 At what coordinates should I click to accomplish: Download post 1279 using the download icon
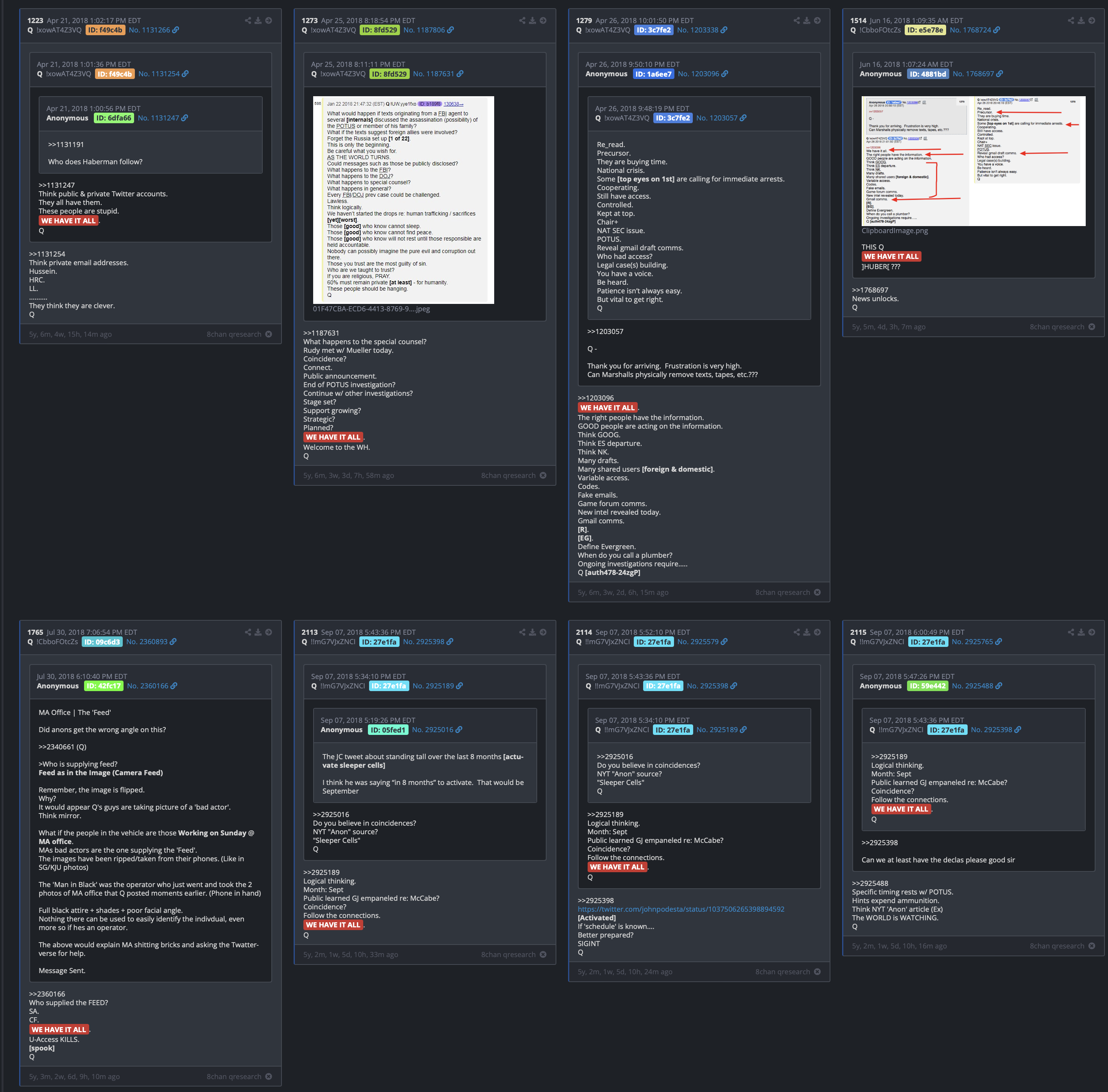[807, 21]
